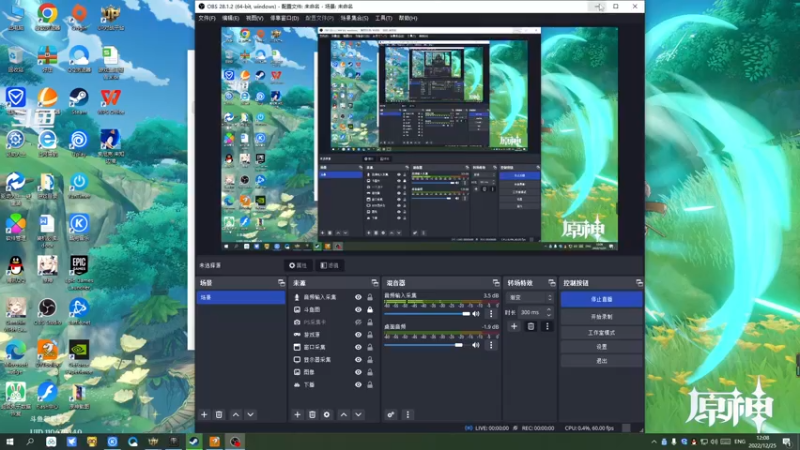Image resolution: width=800 pixels, height=450 pixels.
Task: Pop out the Sources dock
Action: pyautogui.click(x=375, y=283)
